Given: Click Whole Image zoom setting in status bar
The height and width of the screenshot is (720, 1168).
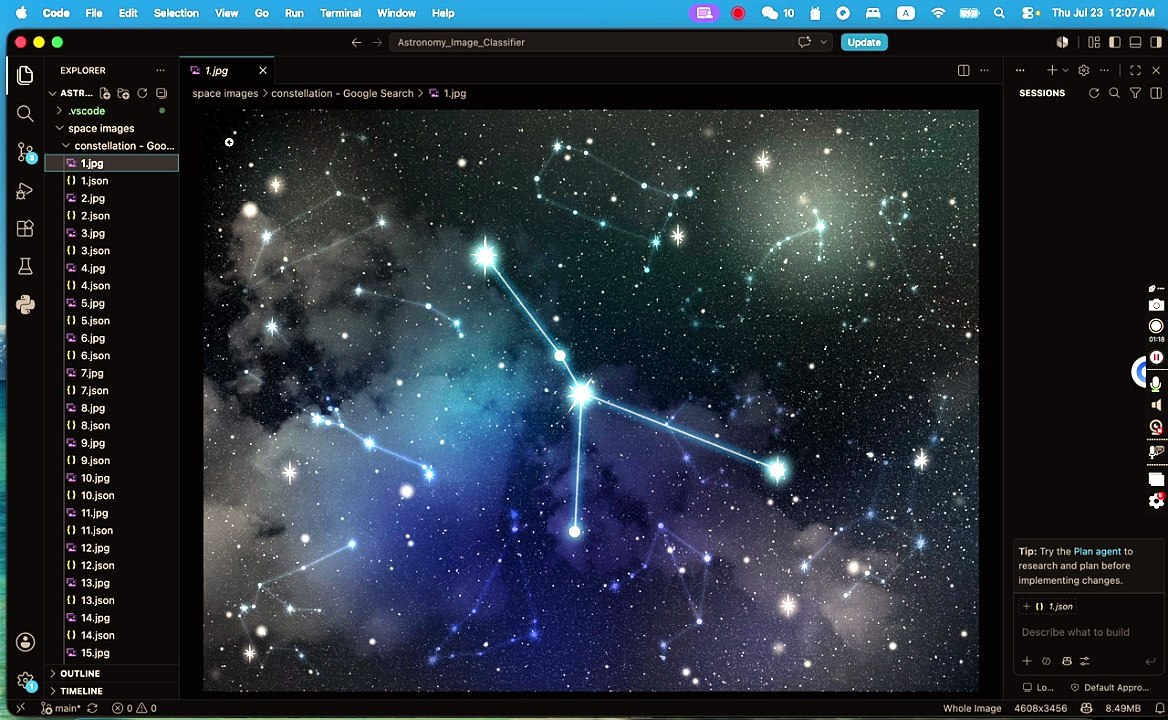Looking at the screenshot, I should click(x=972, y=708).
